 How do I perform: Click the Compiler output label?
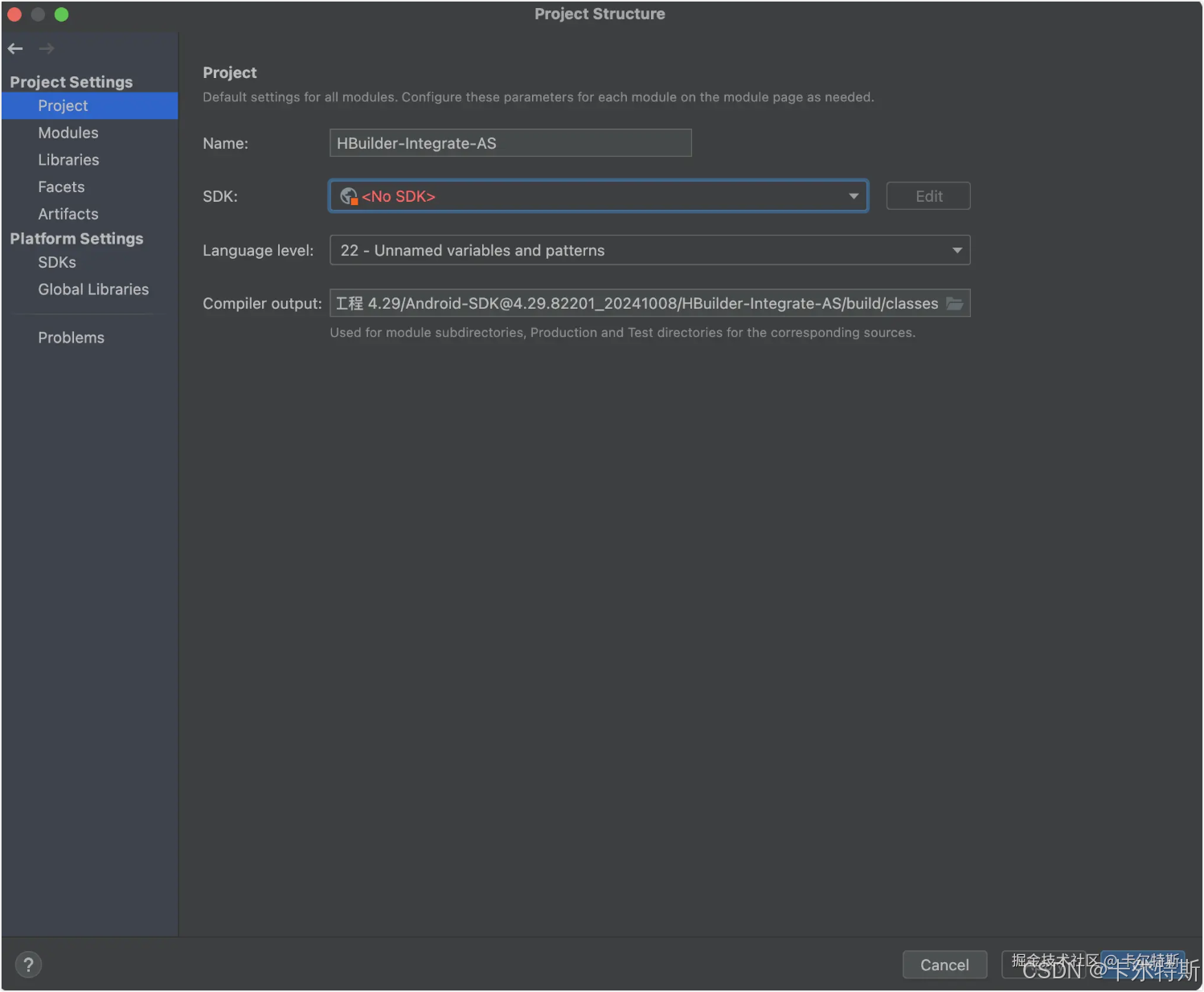(x=262, y=303)
